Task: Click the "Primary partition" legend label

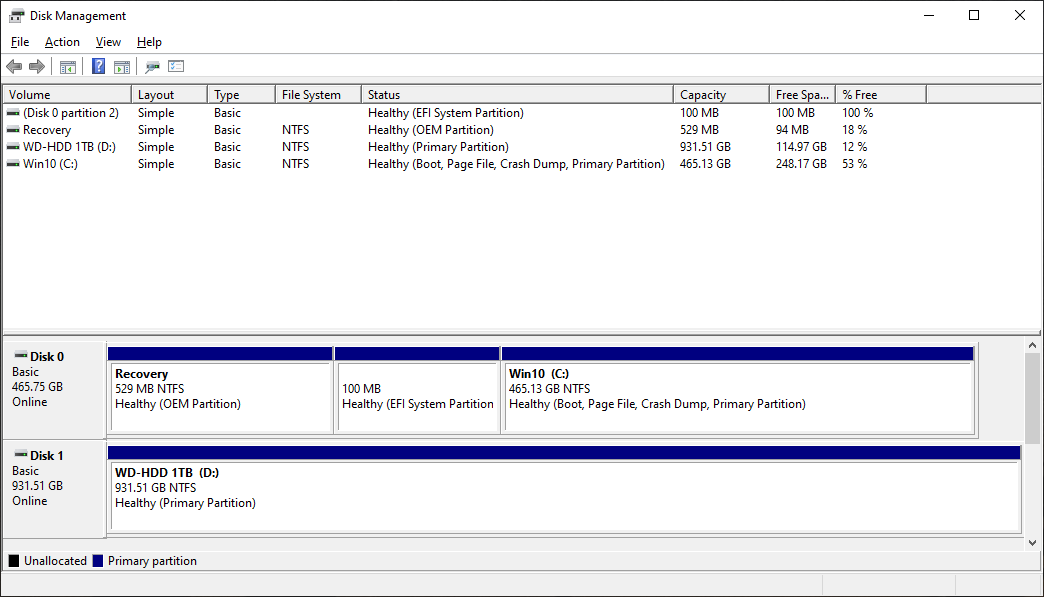Action: click(x=152, y=561)
